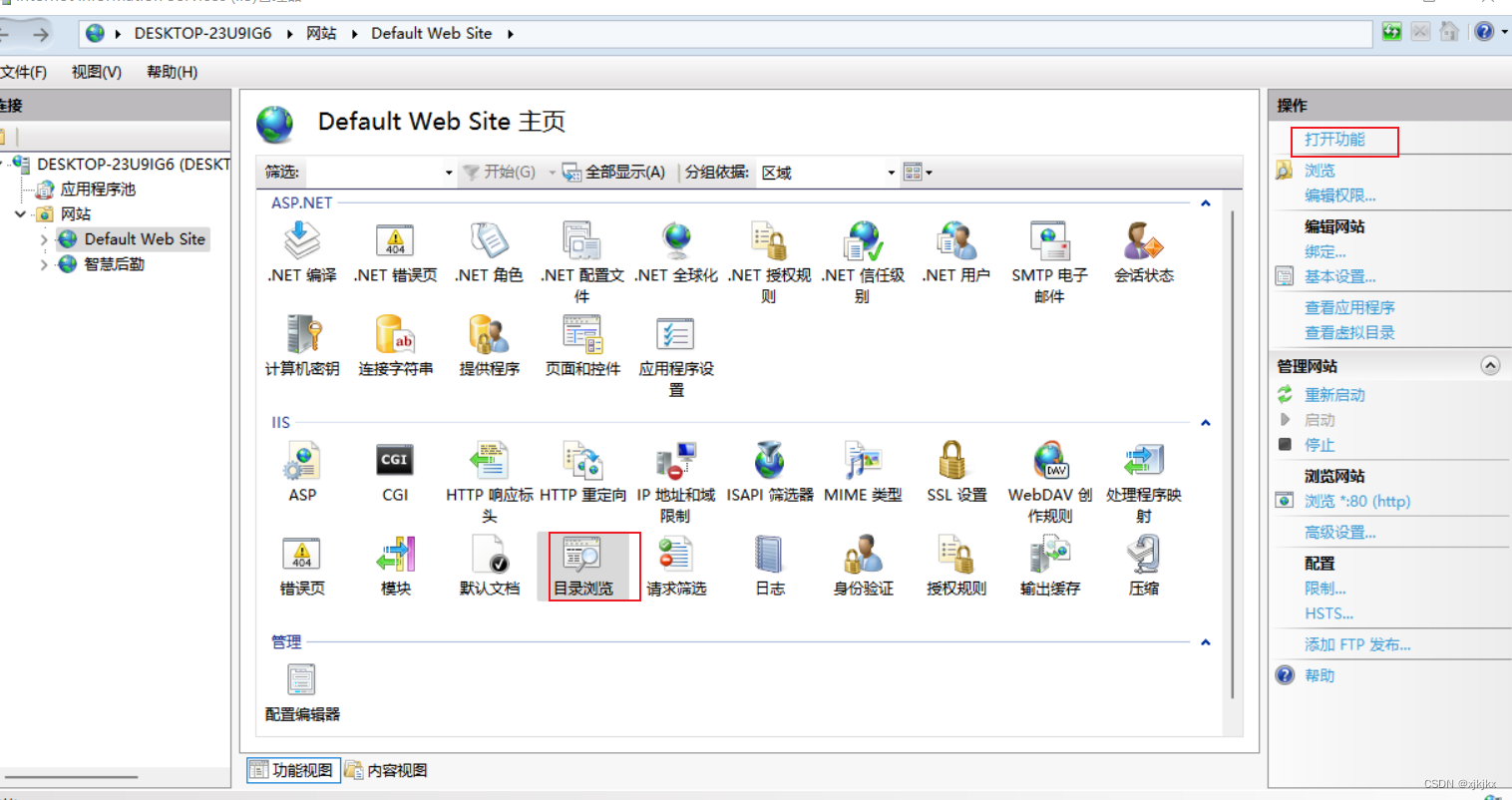Screen dimensions: 1512x800
Task: Collapse the ASP.NET group section
Action: point(1205,203)
